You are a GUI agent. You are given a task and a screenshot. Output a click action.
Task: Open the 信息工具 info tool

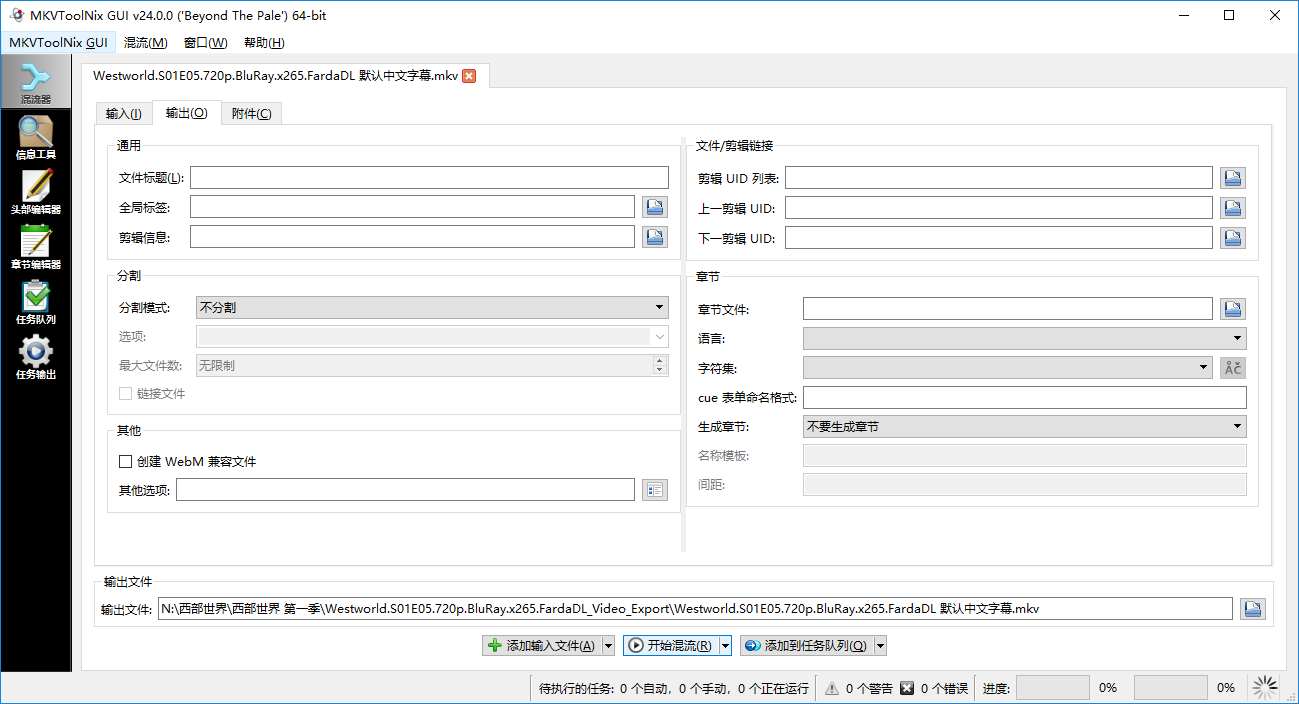tap(36, 138)
